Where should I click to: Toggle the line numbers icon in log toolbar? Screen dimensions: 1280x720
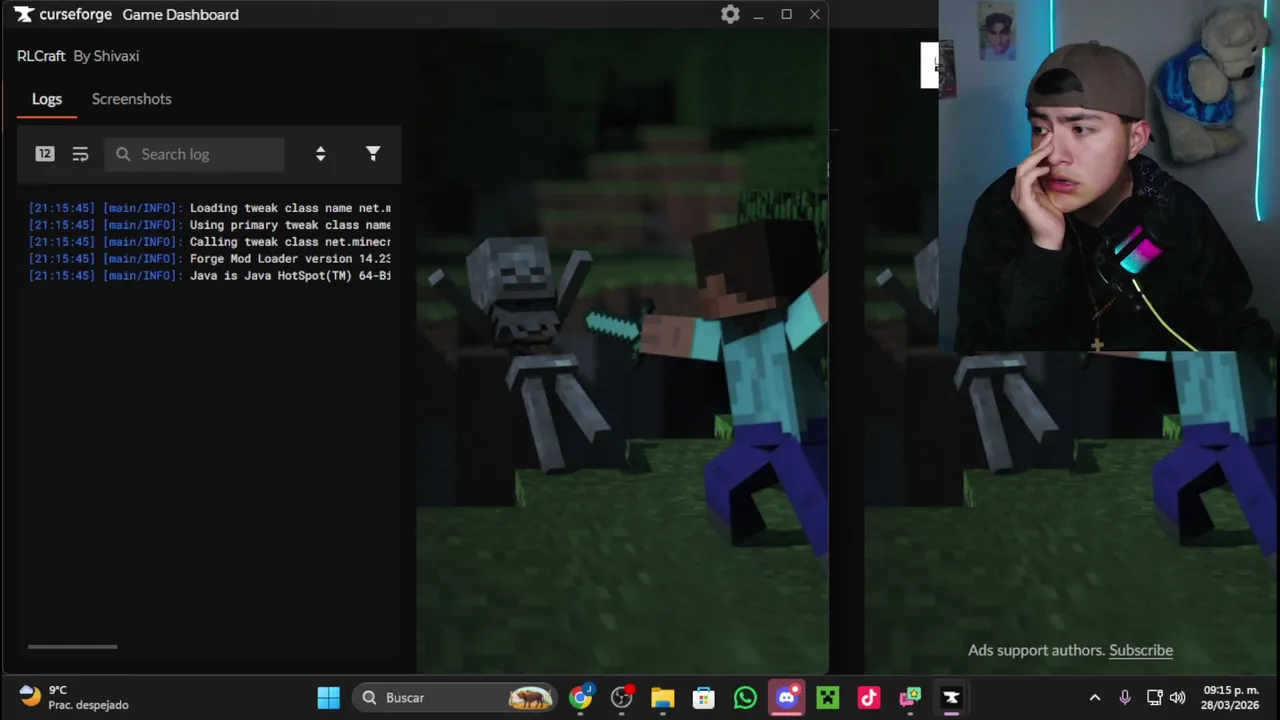tap(45, 154)
